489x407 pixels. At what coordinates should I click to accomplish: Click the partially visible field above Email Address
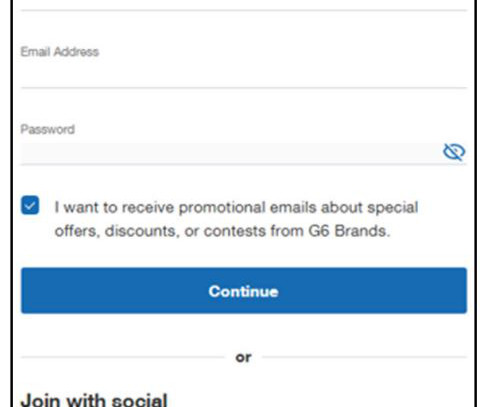(x=244, y=5)
